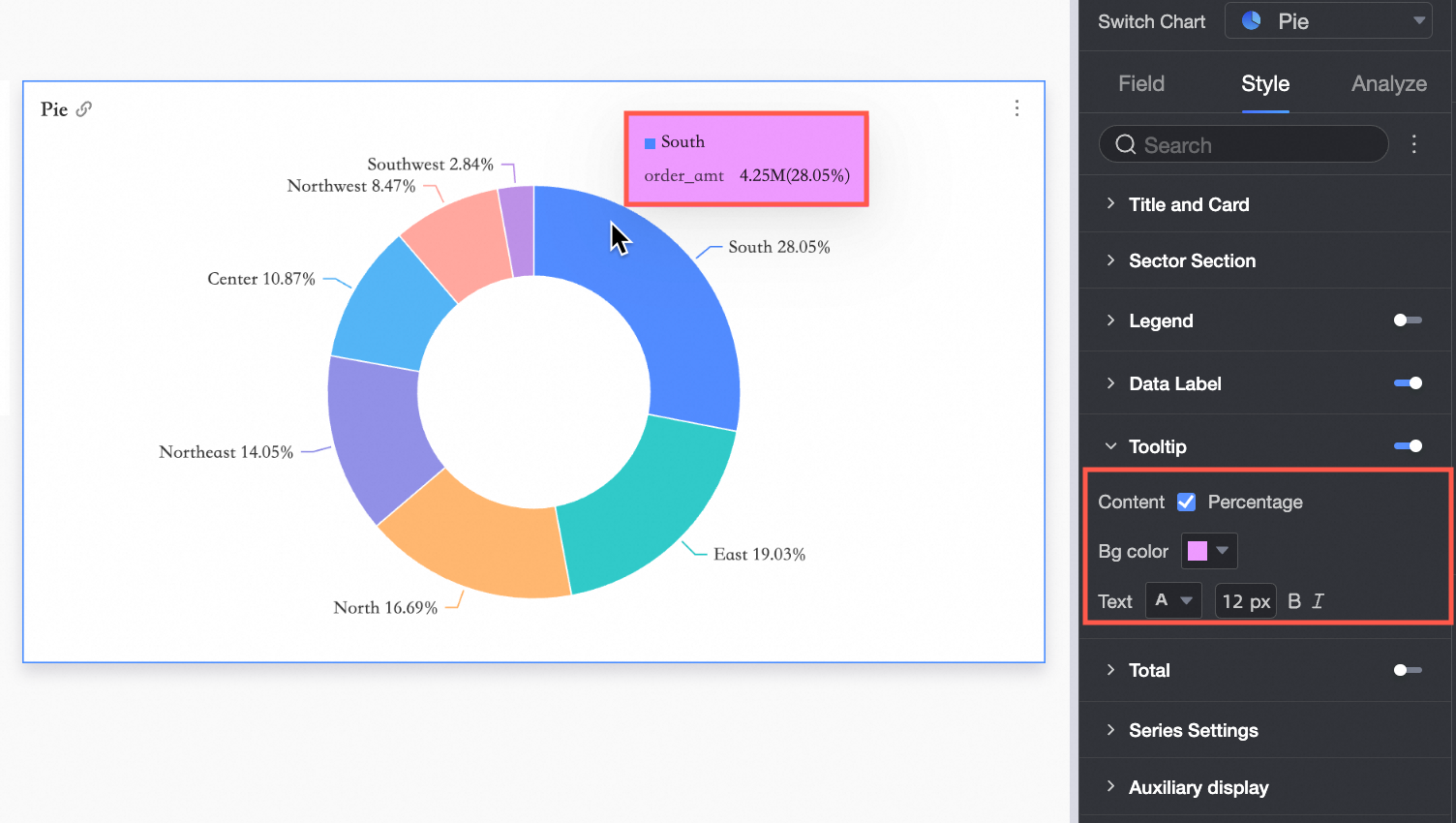The height and width of the screenshot is (823, 1456).
Task: Uncheck the Percentage content checkbox
Action: click(x=1186, y=502)
